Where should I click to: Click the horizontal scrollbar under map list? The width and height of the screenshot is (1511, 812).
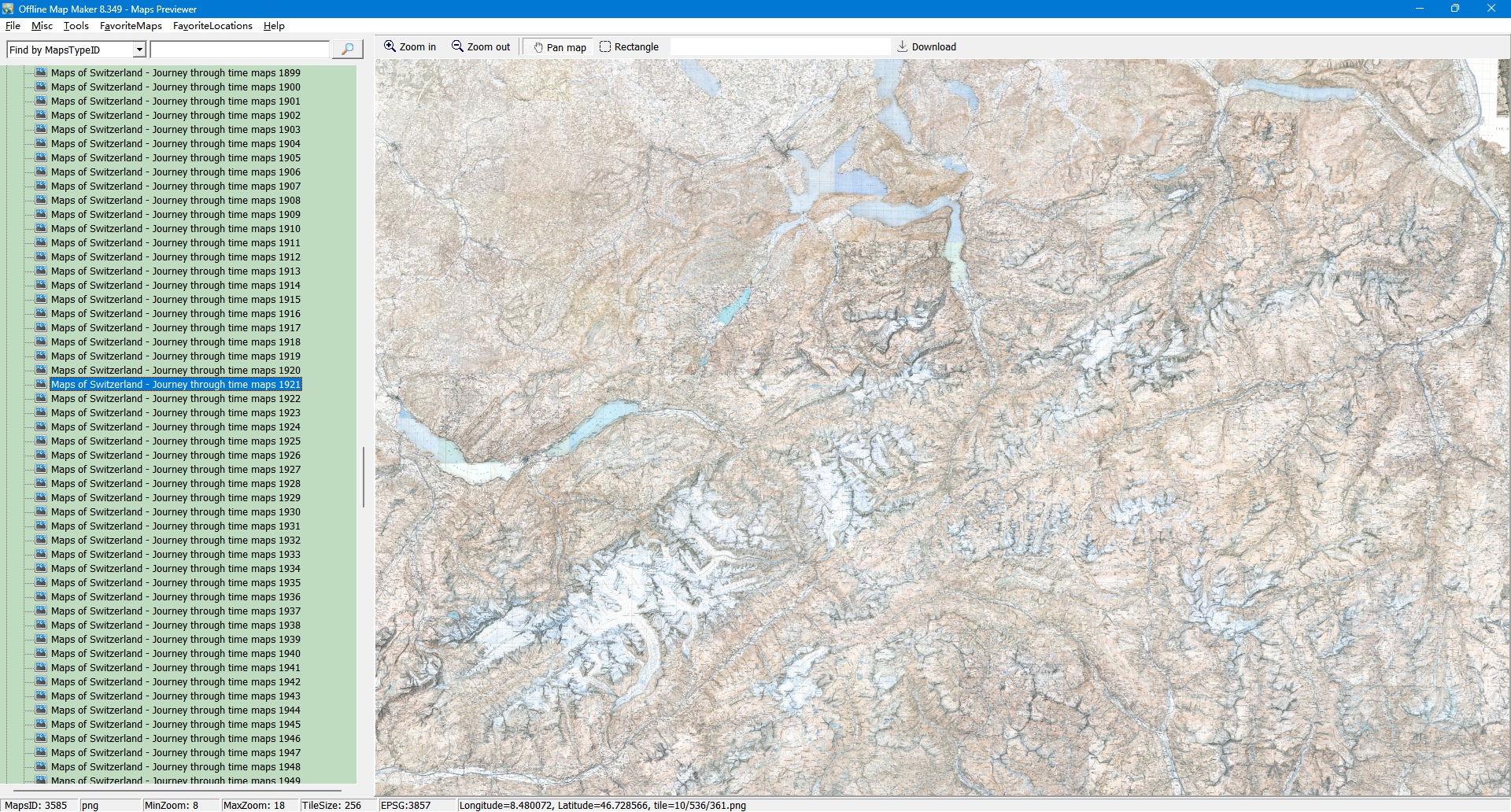[x=177, y=790]
